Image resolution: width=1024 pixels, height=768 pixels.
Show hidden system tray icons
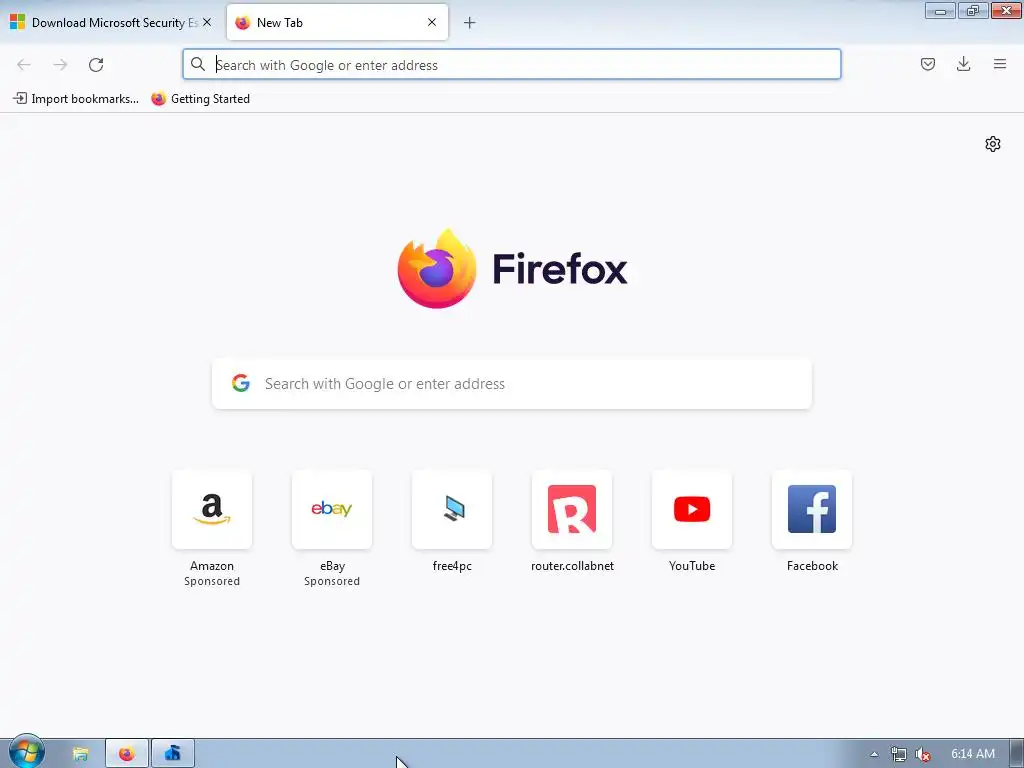[874, 754]
